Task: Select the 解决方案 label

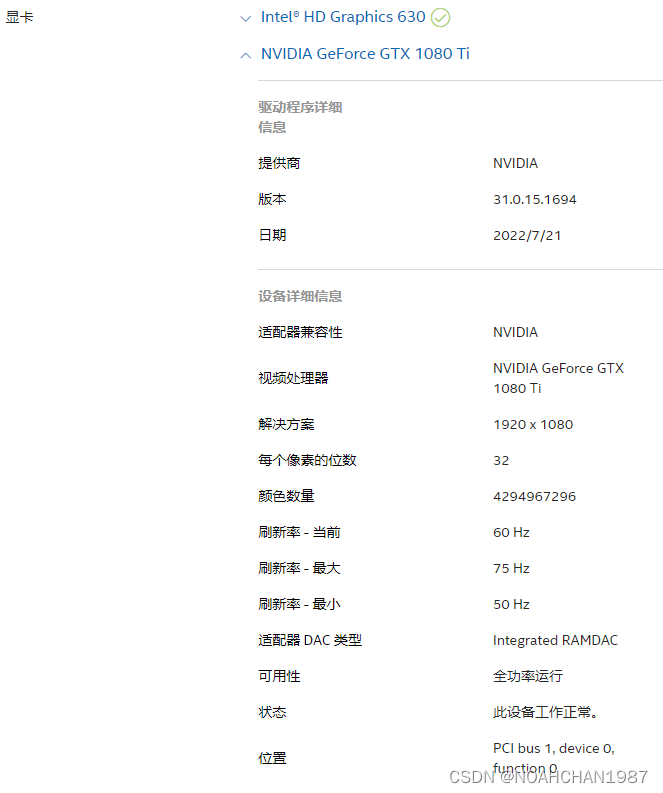Action: (x=286, y=424)
